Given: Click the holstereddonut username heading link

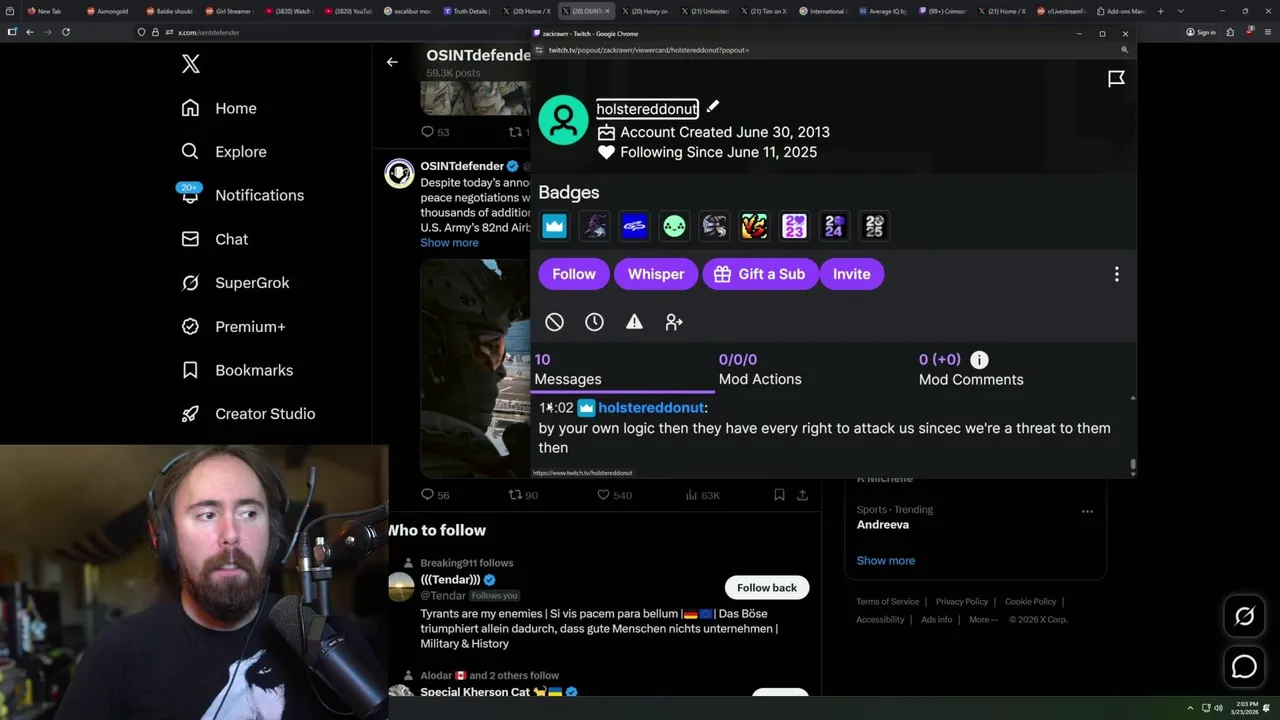Looking at the screenshot, I should point(647,108).
